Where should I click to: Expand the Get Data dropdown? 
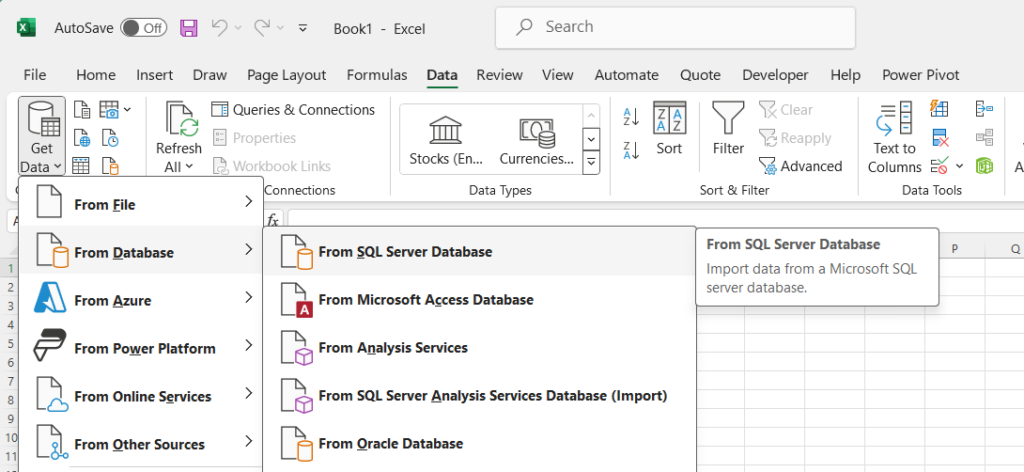(x=41, y=140)
